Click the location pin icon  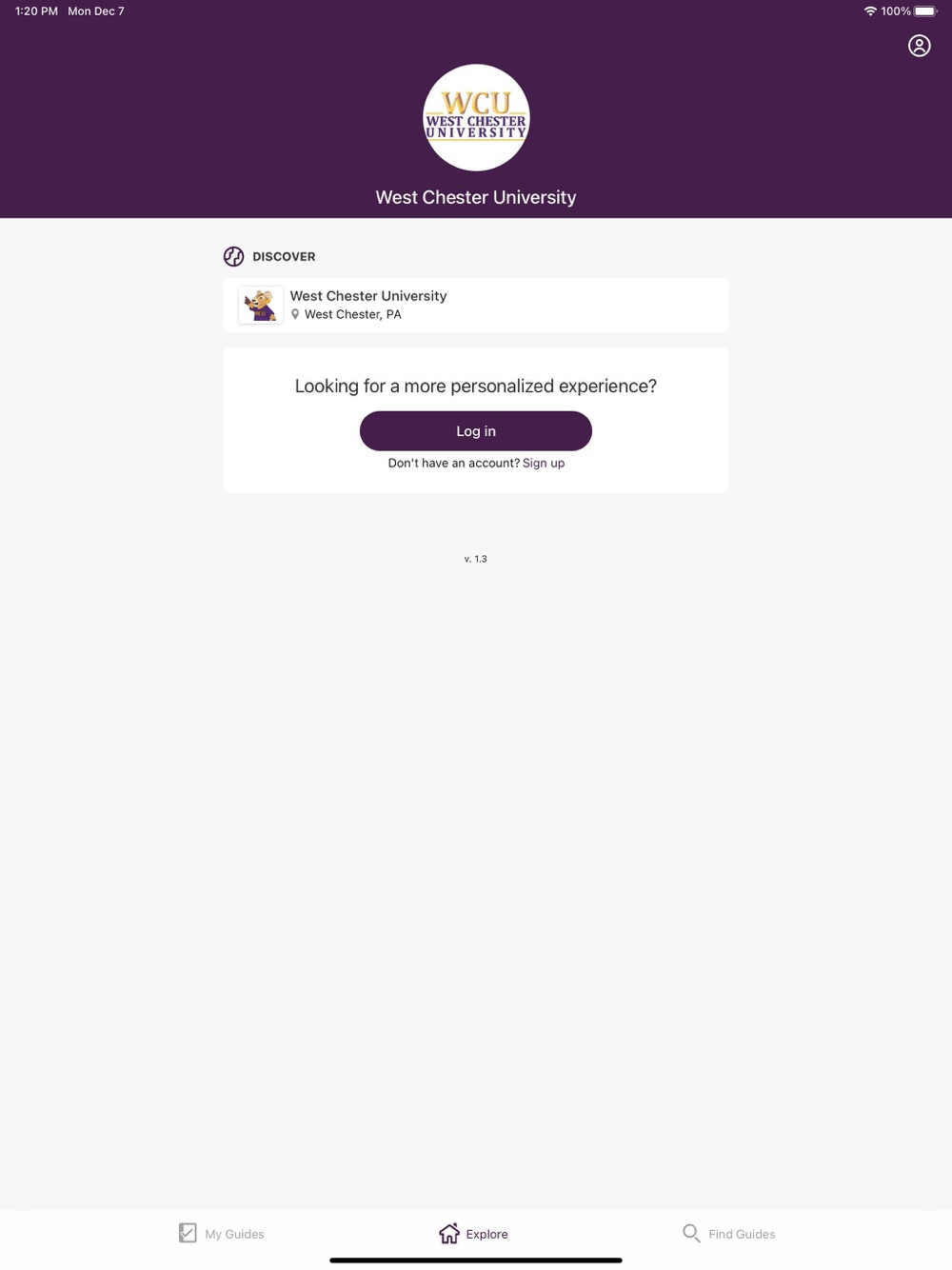coord(295,314)
